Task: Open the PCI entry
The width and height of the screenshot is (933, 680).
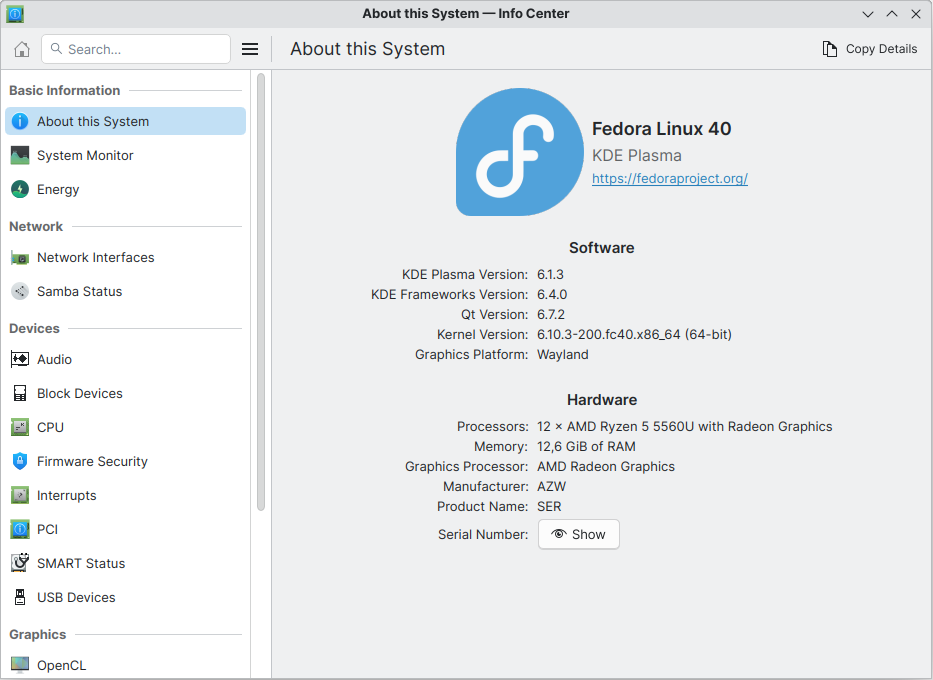Action: click(x=126, y=529)
